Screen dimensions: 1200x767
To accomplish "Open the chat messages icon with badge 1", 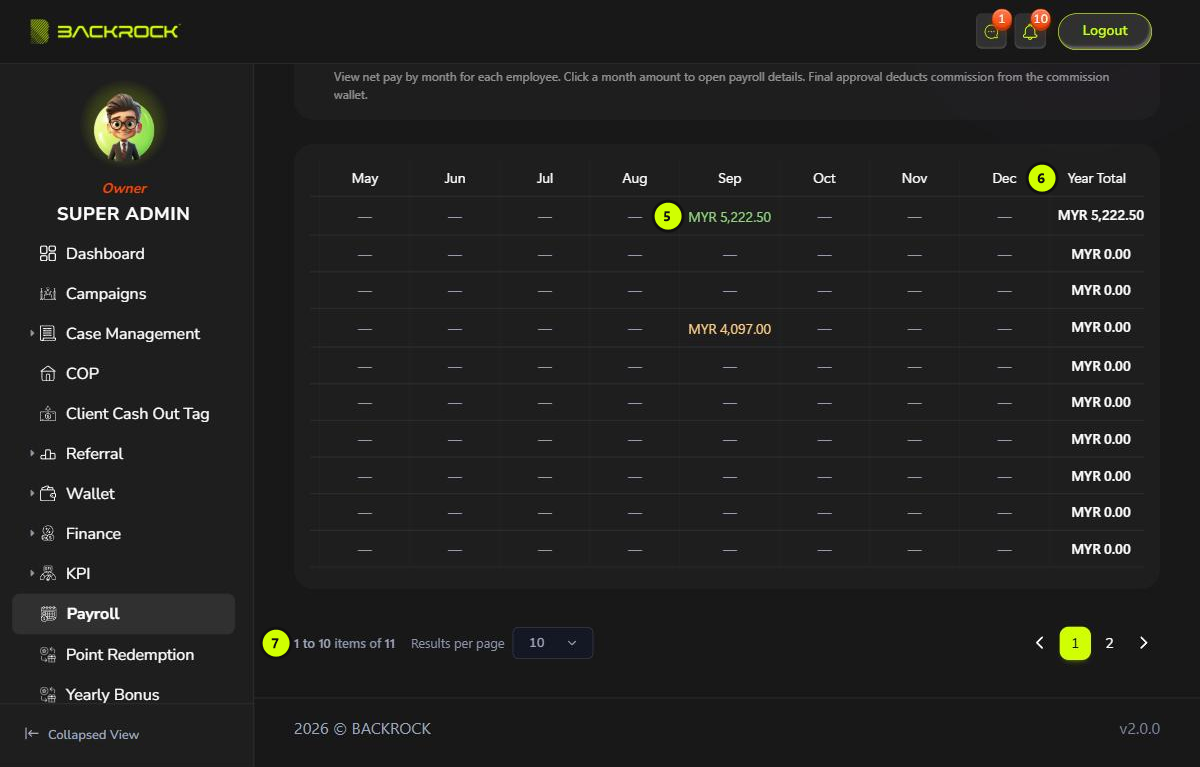I will (x=991, y=31).
